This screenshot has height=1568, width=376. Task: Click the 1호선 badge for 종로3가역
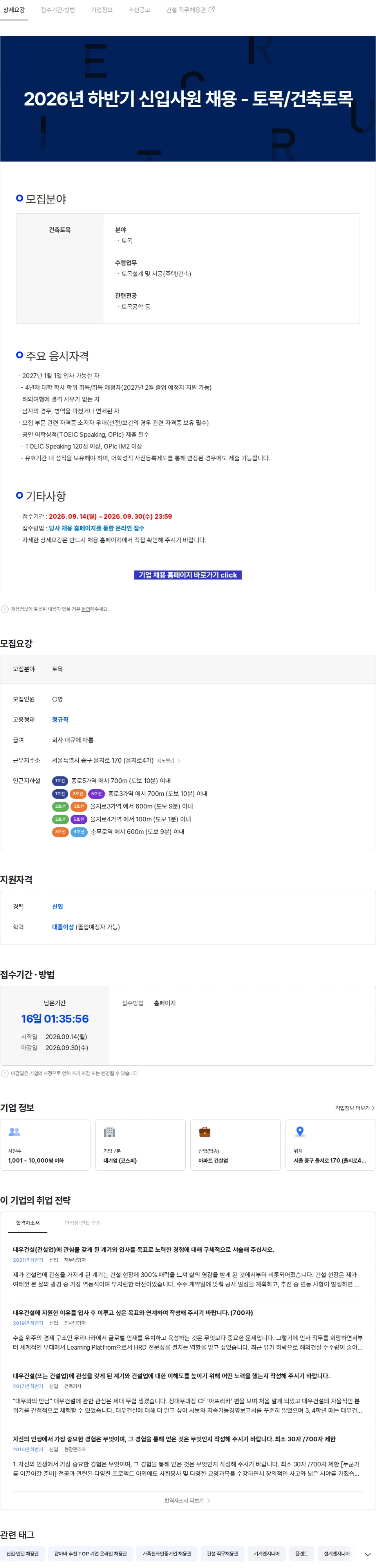[60, 793]
